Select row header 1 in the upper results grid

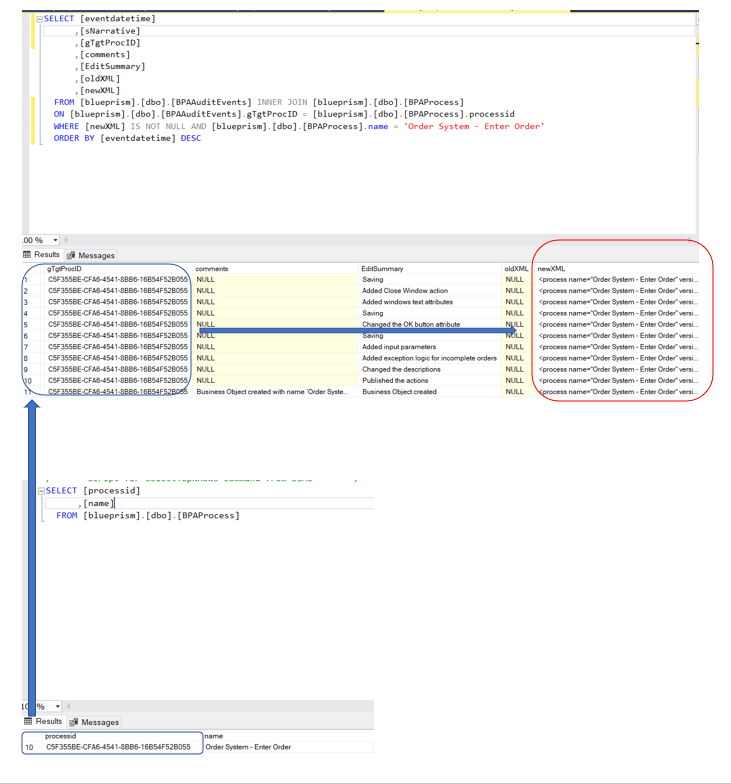[33, 280]
